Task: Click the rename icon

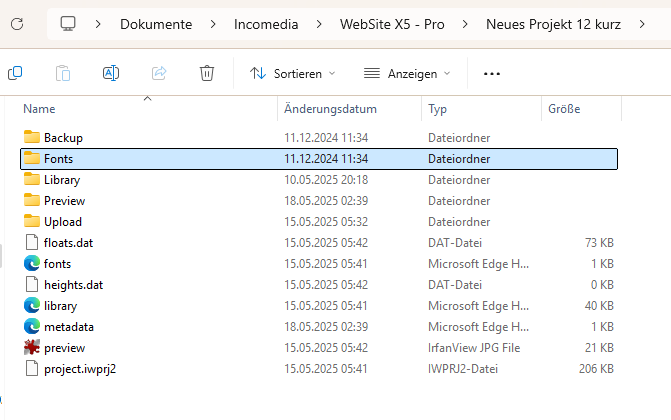Action: click(x=111, y=73)
